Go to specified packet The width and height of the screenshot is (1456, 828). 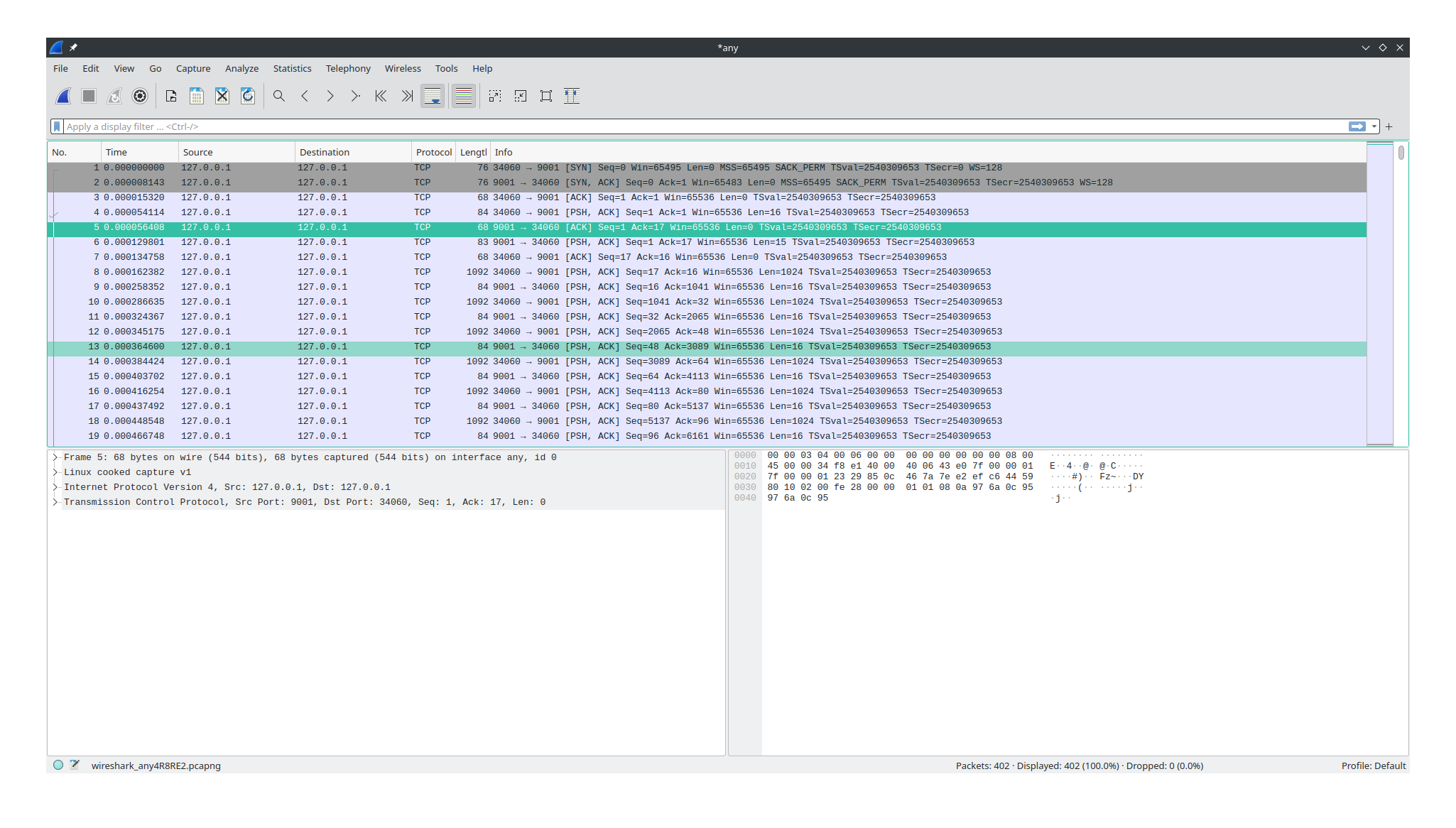point(356,96)
